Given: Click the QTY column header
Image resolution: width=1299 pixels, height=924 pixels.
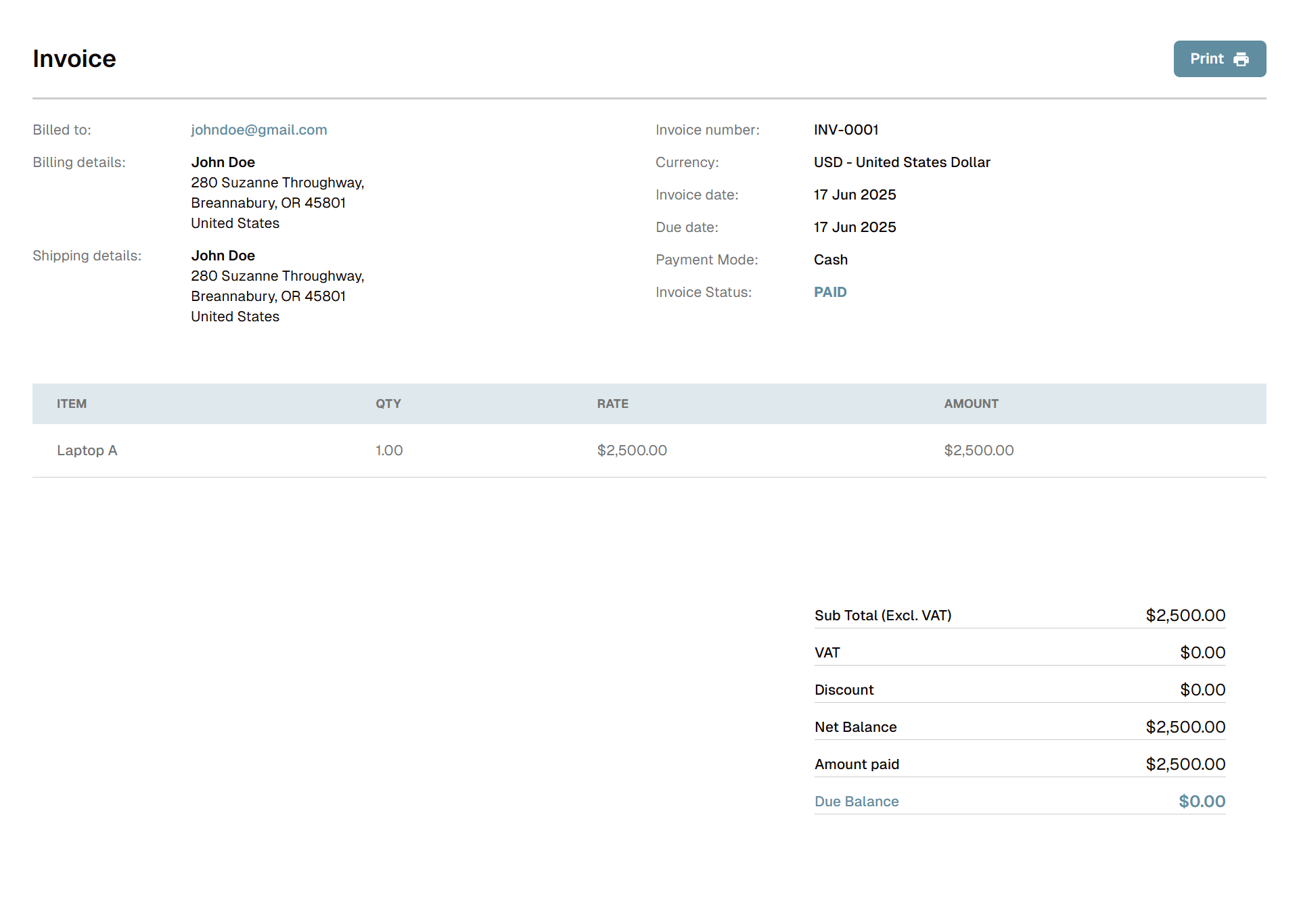Looking at the screenshot, I should (x=388, y=404).
